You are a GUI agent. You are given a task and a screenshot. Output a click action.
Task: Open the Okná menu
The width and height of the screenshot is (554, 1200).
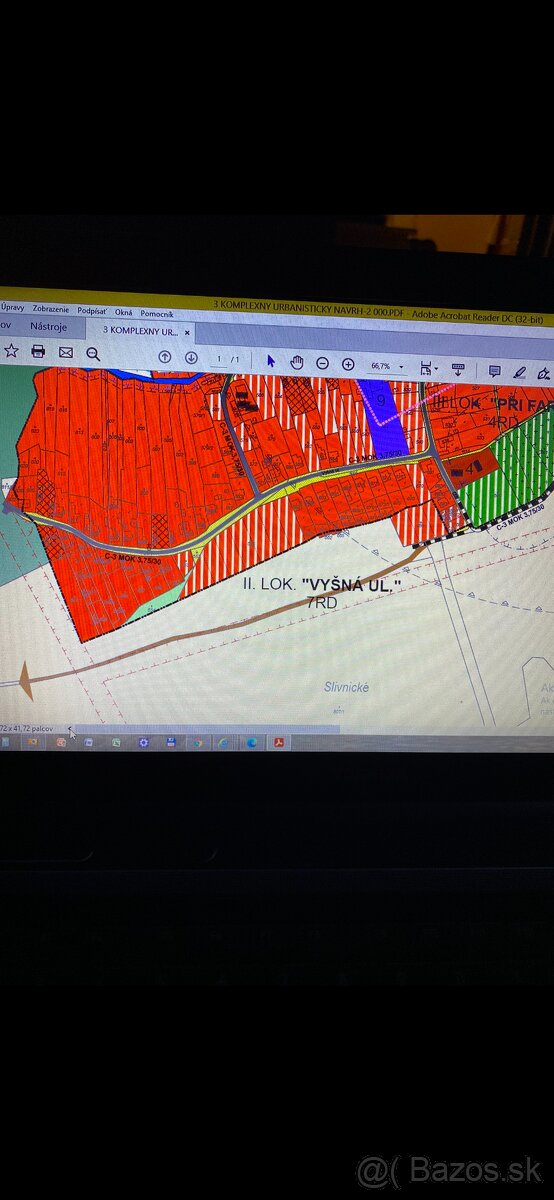(x=123, y=312)
